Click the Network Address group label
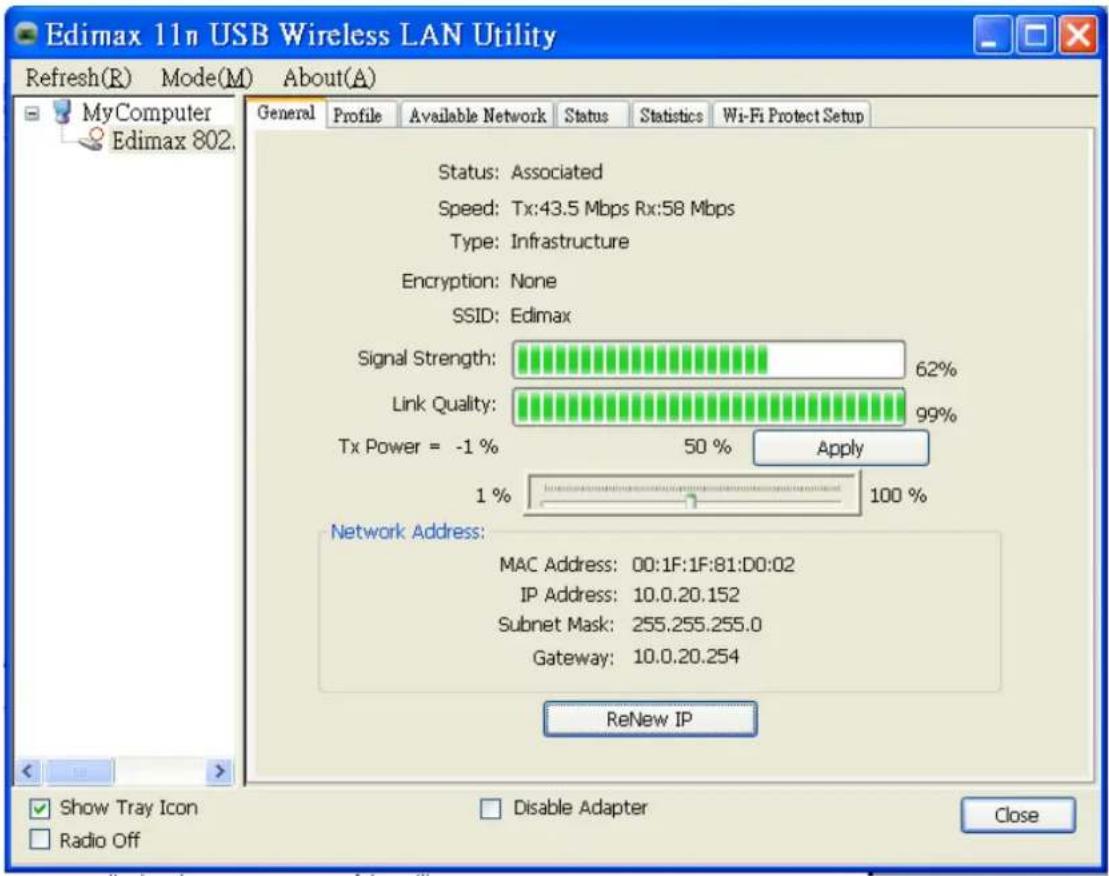The image size is (1109, 876). [408, 532]
